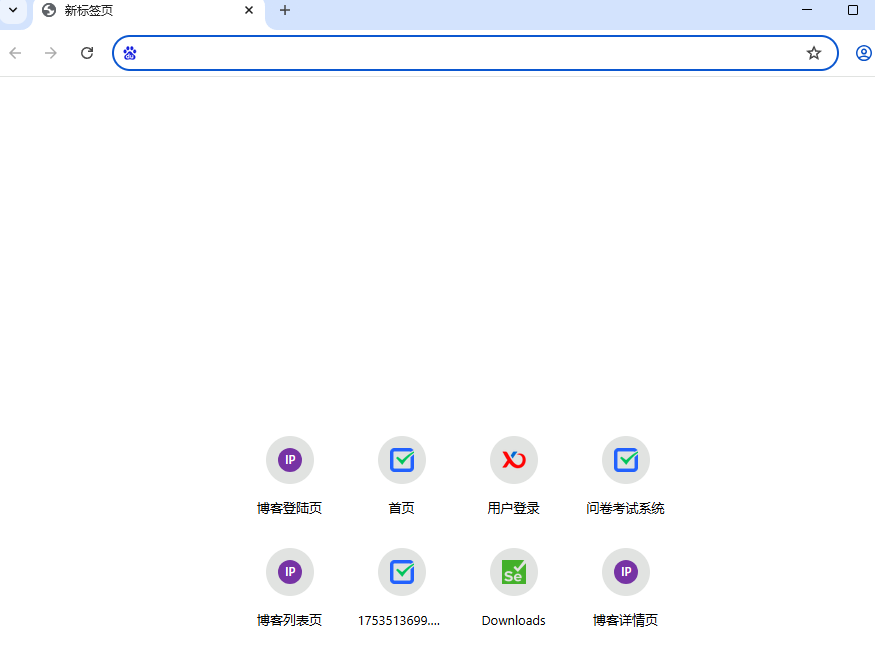
Task: Open a new tab with plus button
Action: 285,11
